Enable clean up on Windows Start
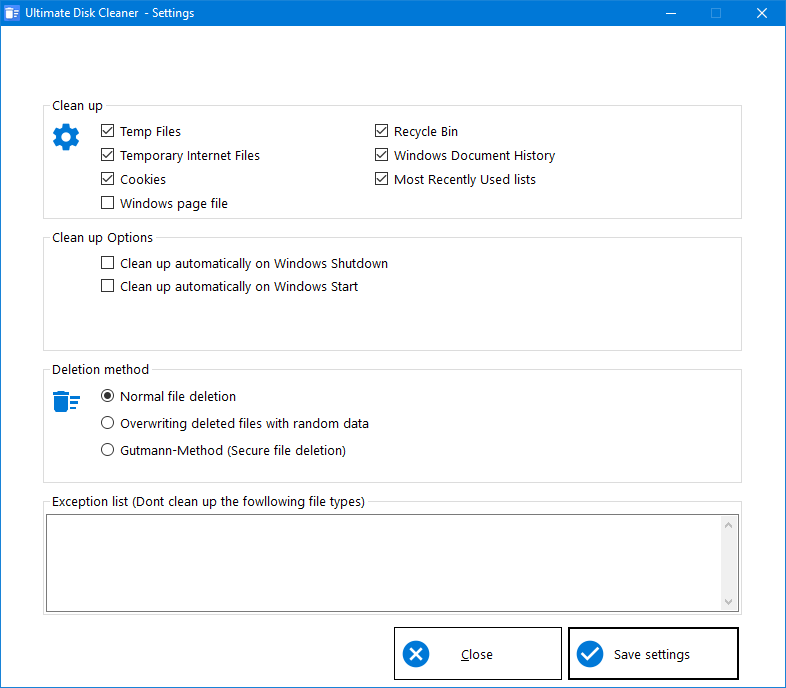The height and width of the screenshot is (688, 786). click(108, 286)
